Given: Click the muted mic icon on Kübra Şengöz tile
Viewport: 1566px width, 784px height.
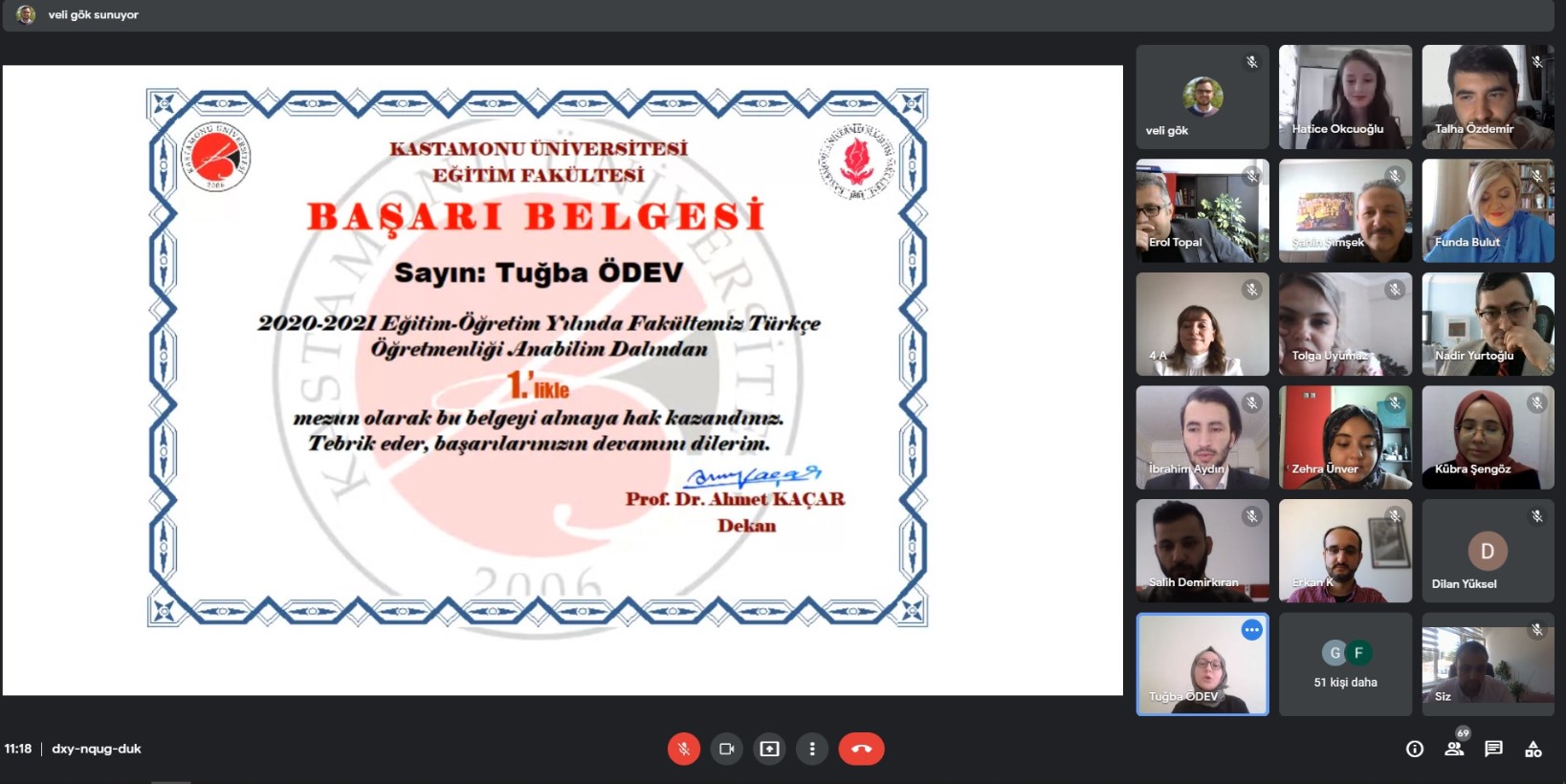Looking at the screenshot, I should pos(1536,403).
